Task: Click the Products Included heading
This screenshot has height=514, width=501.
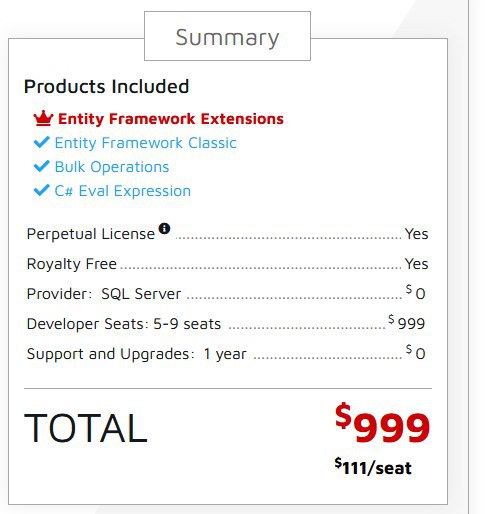Action: [x=107, y=86]
